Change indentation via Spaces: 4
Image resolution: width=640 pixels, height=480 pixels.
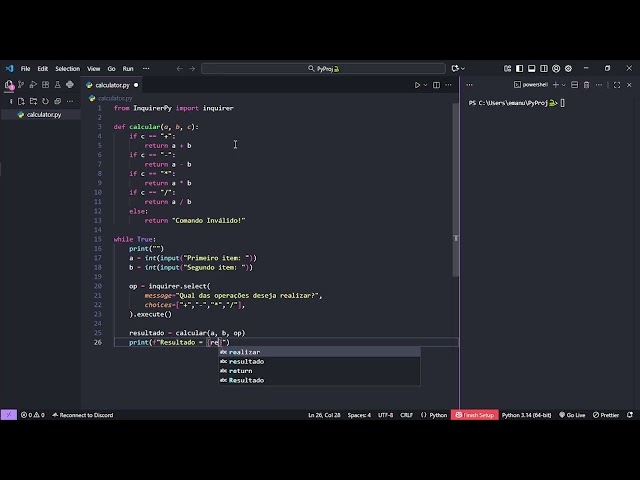[359, 415]
